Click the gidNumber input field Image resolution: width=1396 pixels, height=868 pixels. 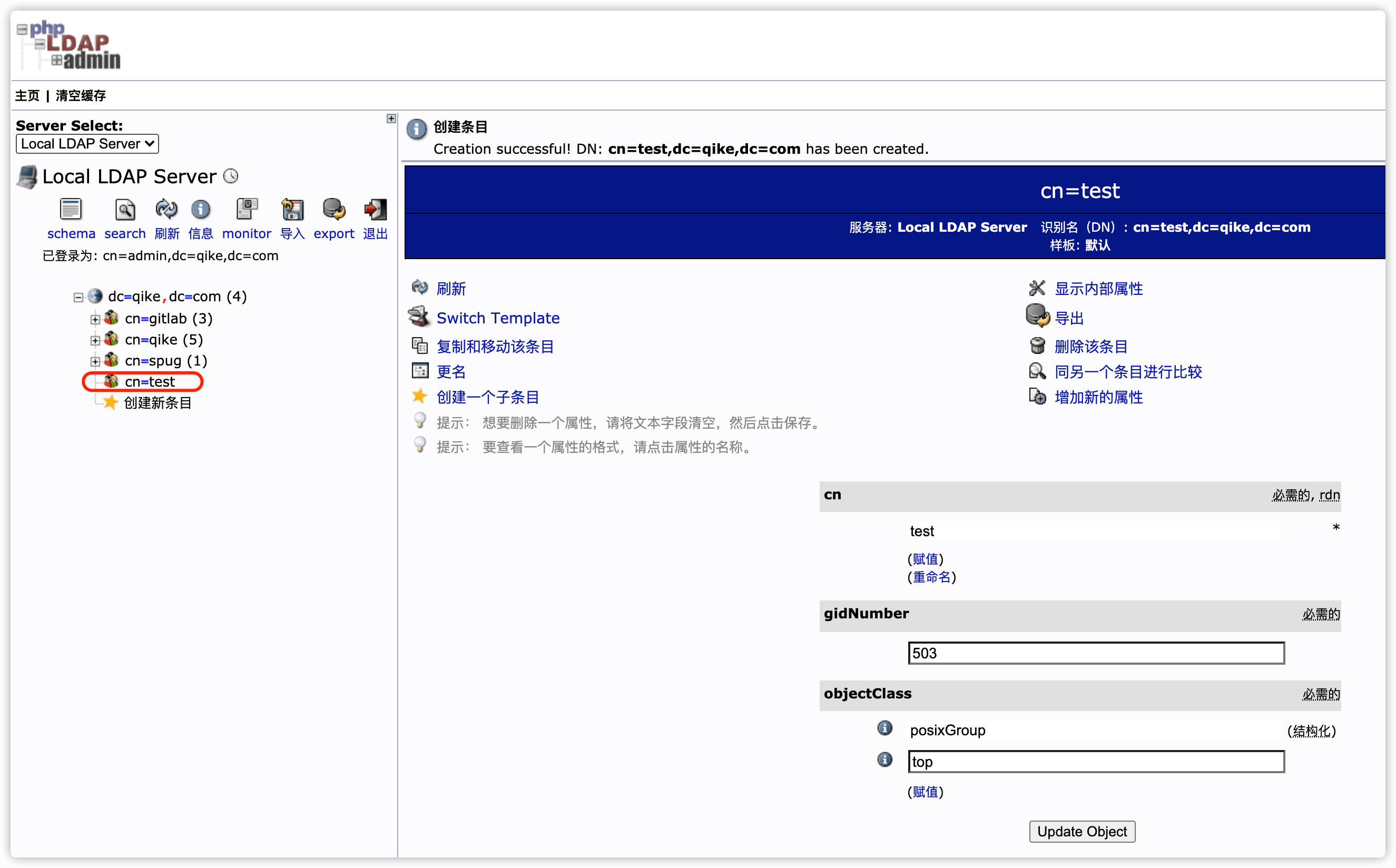tap(1095, 653)
